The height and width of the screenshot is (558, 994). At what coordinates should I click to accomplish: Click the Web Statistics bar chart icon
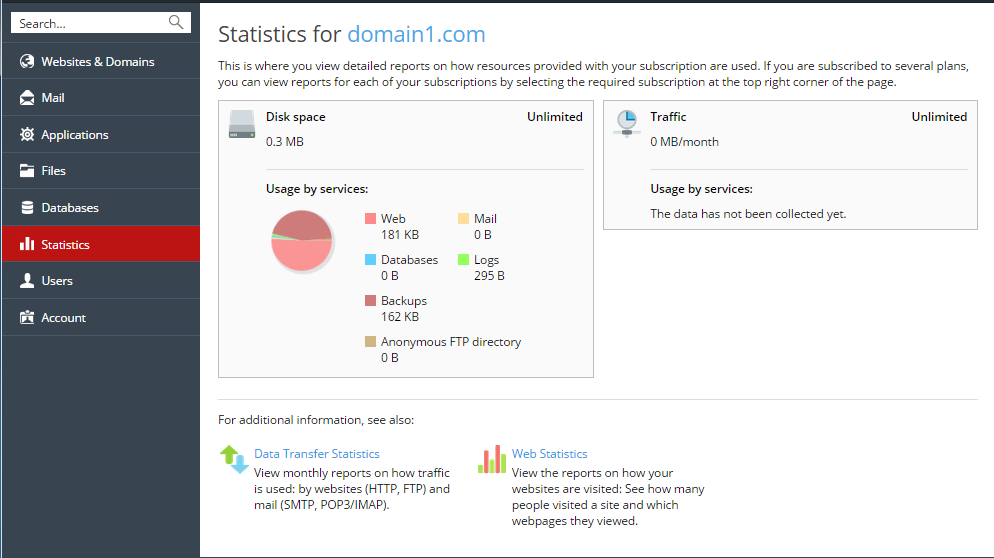coord(492,460)
